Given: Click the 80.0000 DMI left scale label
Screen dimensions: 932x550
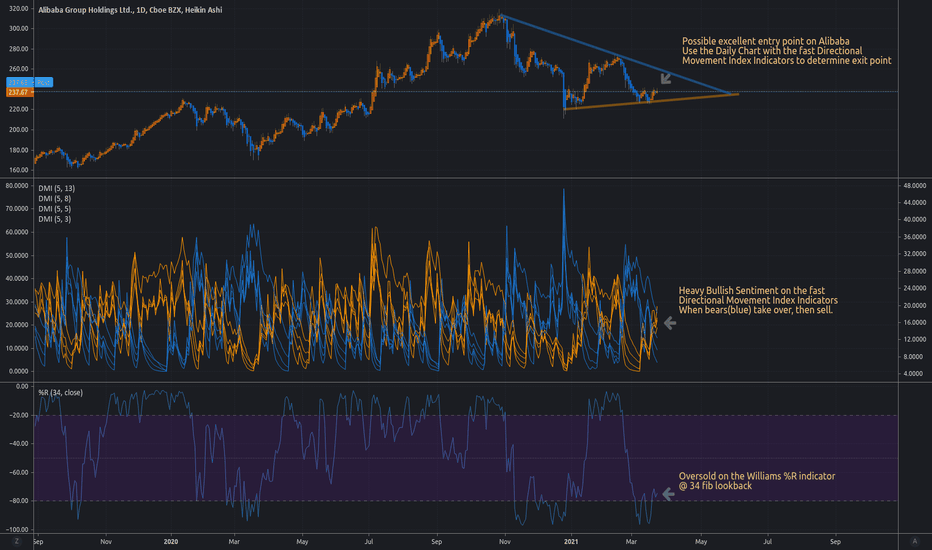Looking at the screenshot, I should pyautogui.click(x=17, y=186).
